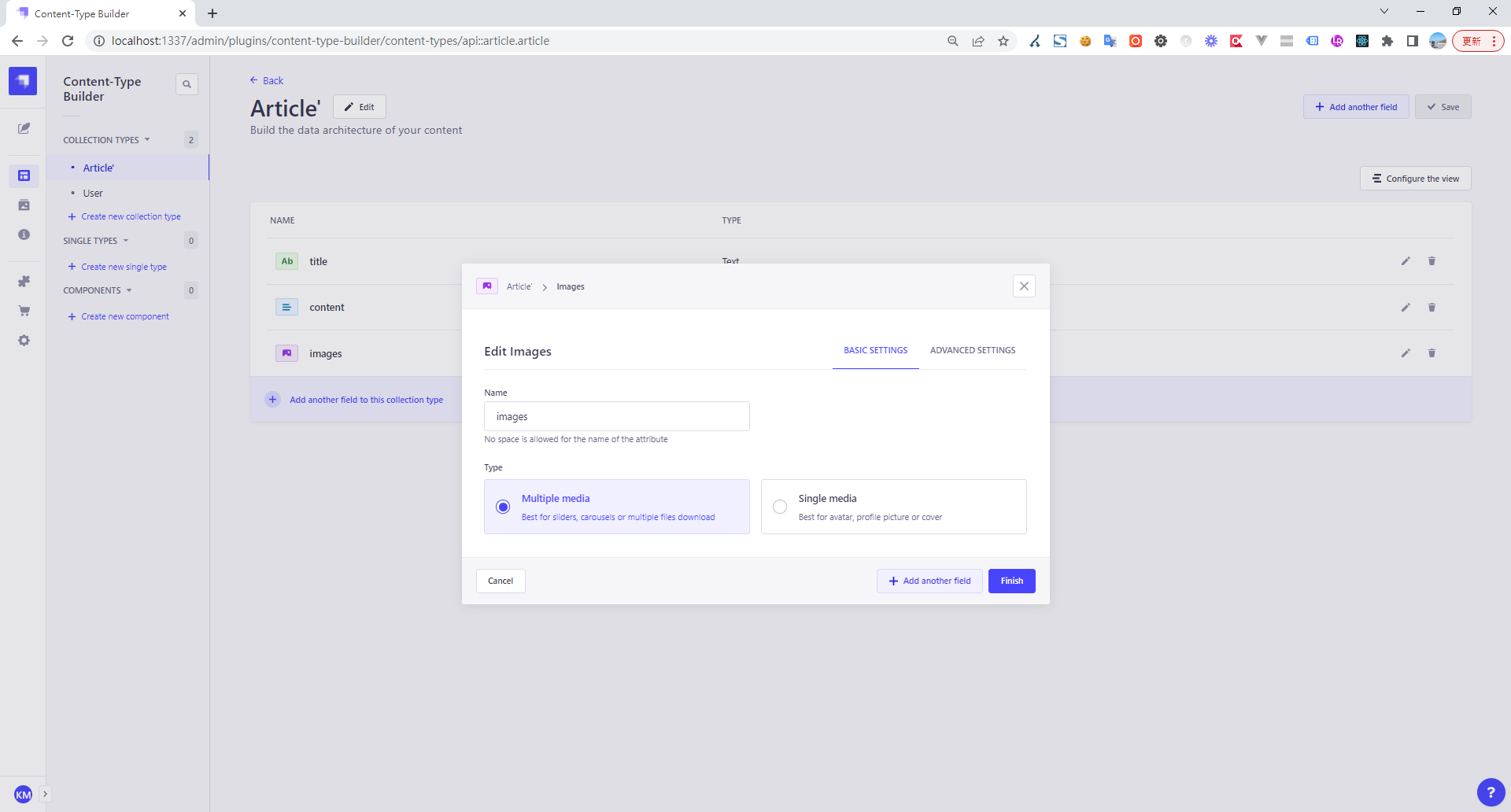Open help question mark button

tap(1491, 792)
